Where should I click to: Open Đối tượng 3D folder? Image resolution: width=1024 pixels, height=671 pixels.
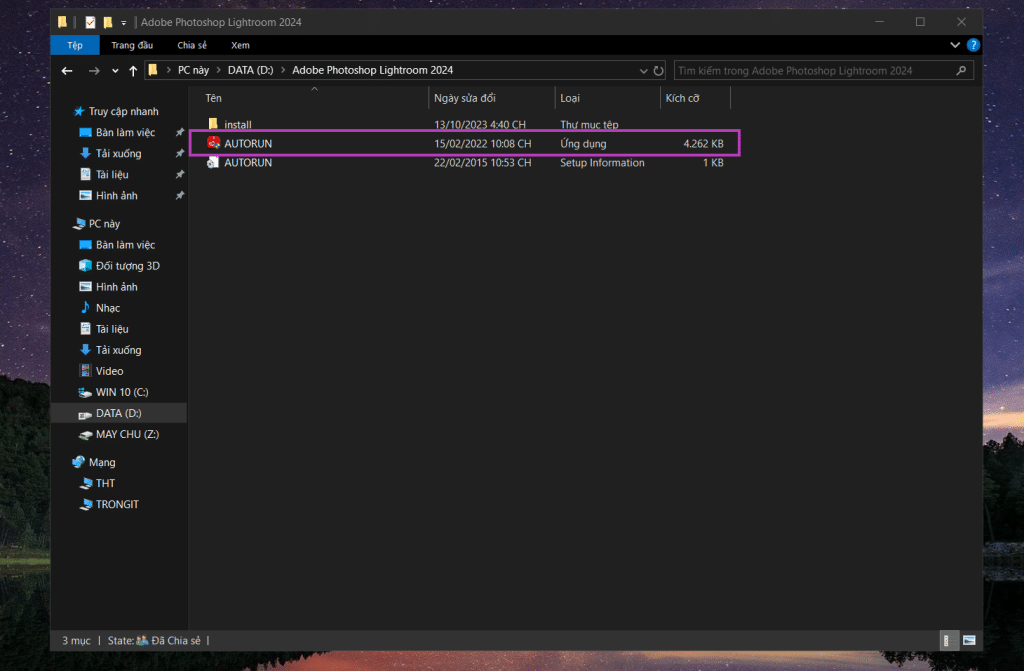coord(120,266)
